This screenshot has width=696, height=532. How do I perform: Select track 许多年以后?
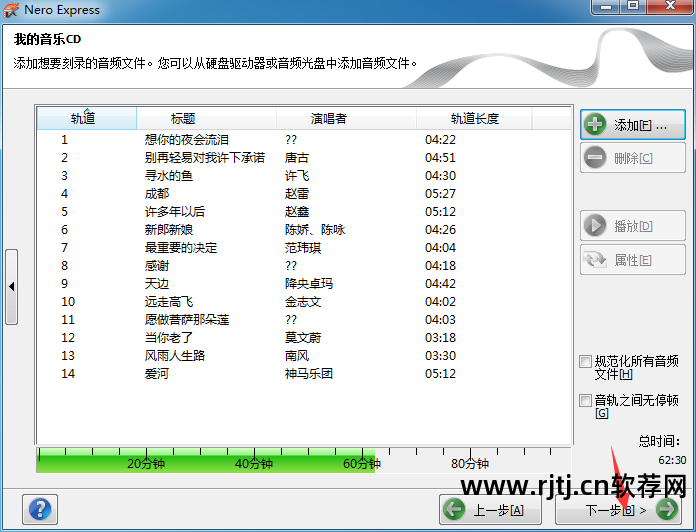[175, 212]
